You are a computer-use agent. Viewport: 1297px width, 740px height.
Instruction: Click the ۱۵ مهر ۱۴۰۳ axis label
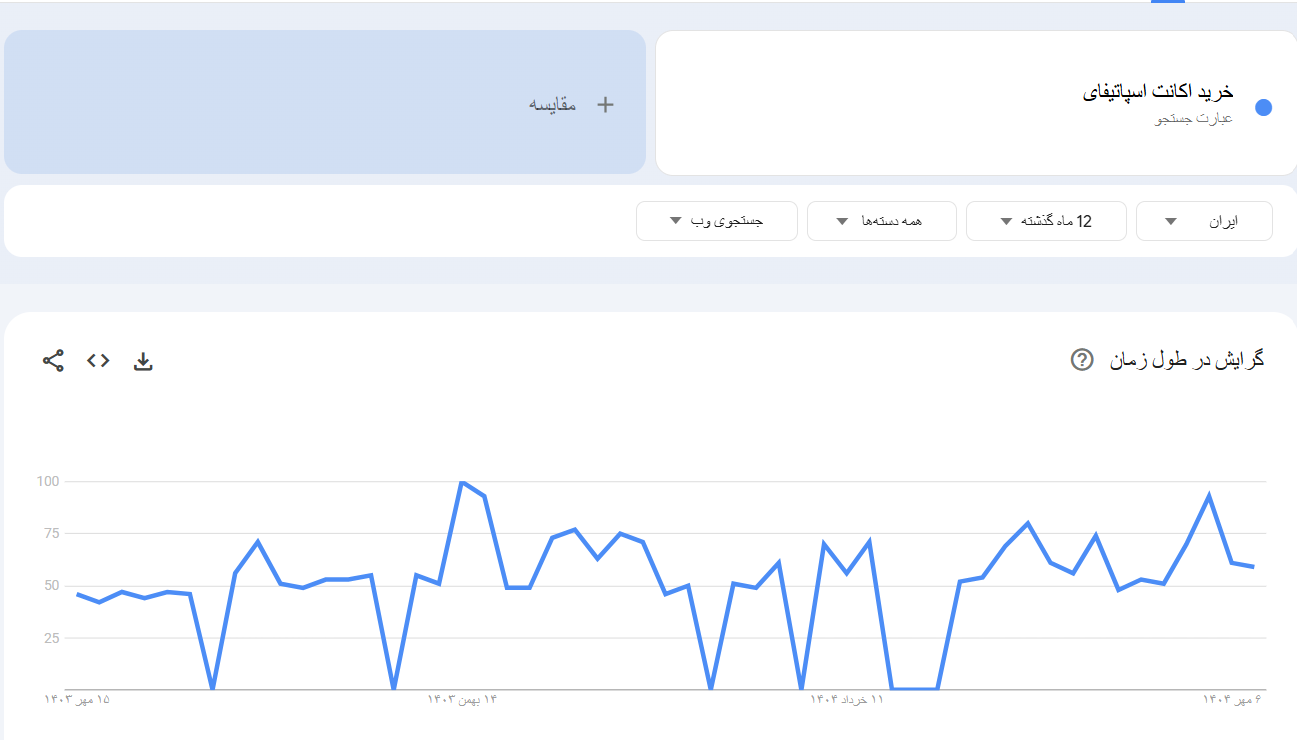77,699
